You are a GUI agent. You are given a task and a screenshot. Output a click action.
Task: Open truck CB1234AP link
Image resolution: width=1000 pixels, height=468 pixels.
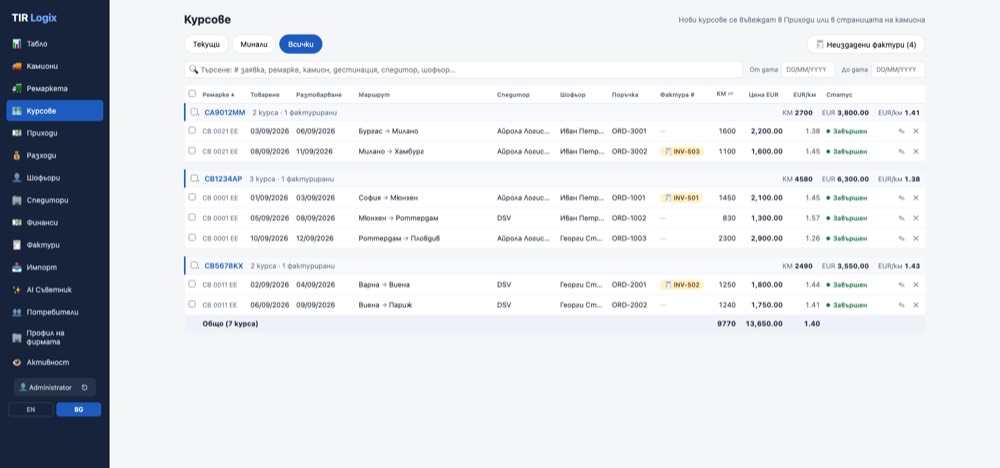point(223,179)
